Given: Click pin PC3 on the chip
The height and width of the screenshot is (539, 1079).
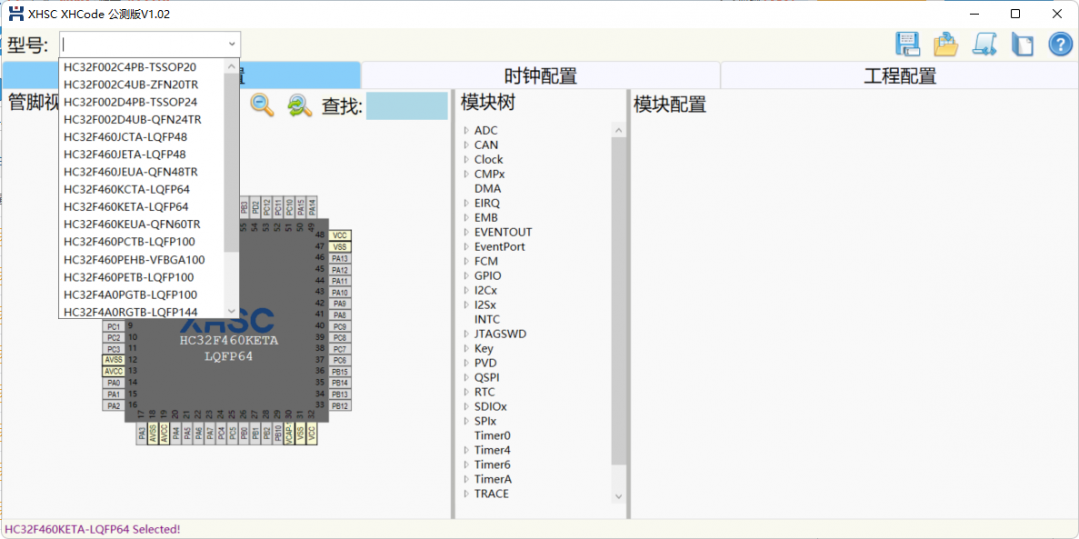Looking at the screenshot, I should point(114,349).
